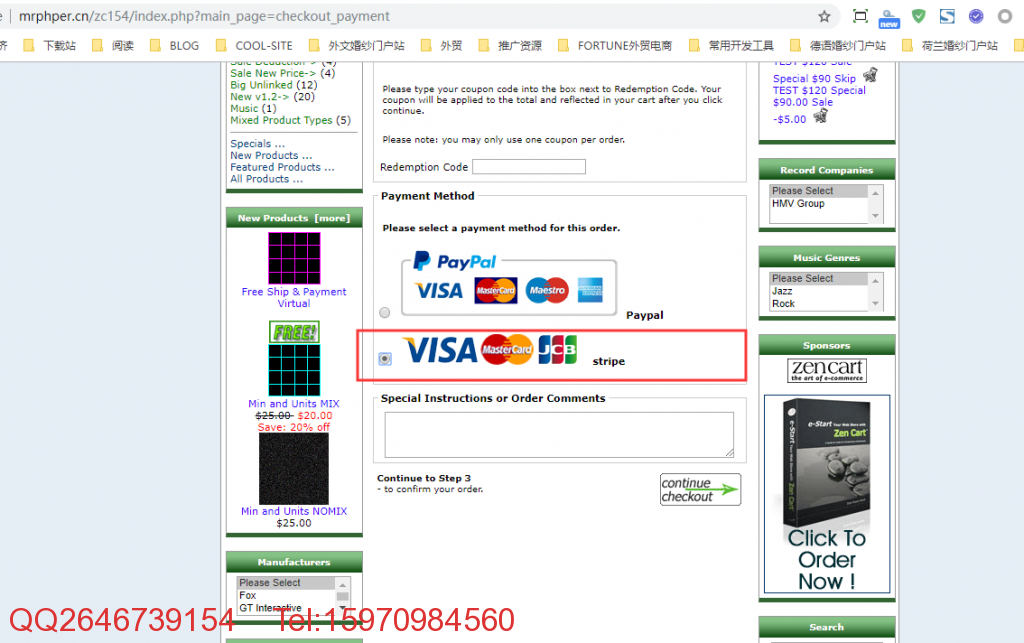Open Min and Units MIX product link
1024x643 pixels.
click(294, 403)
